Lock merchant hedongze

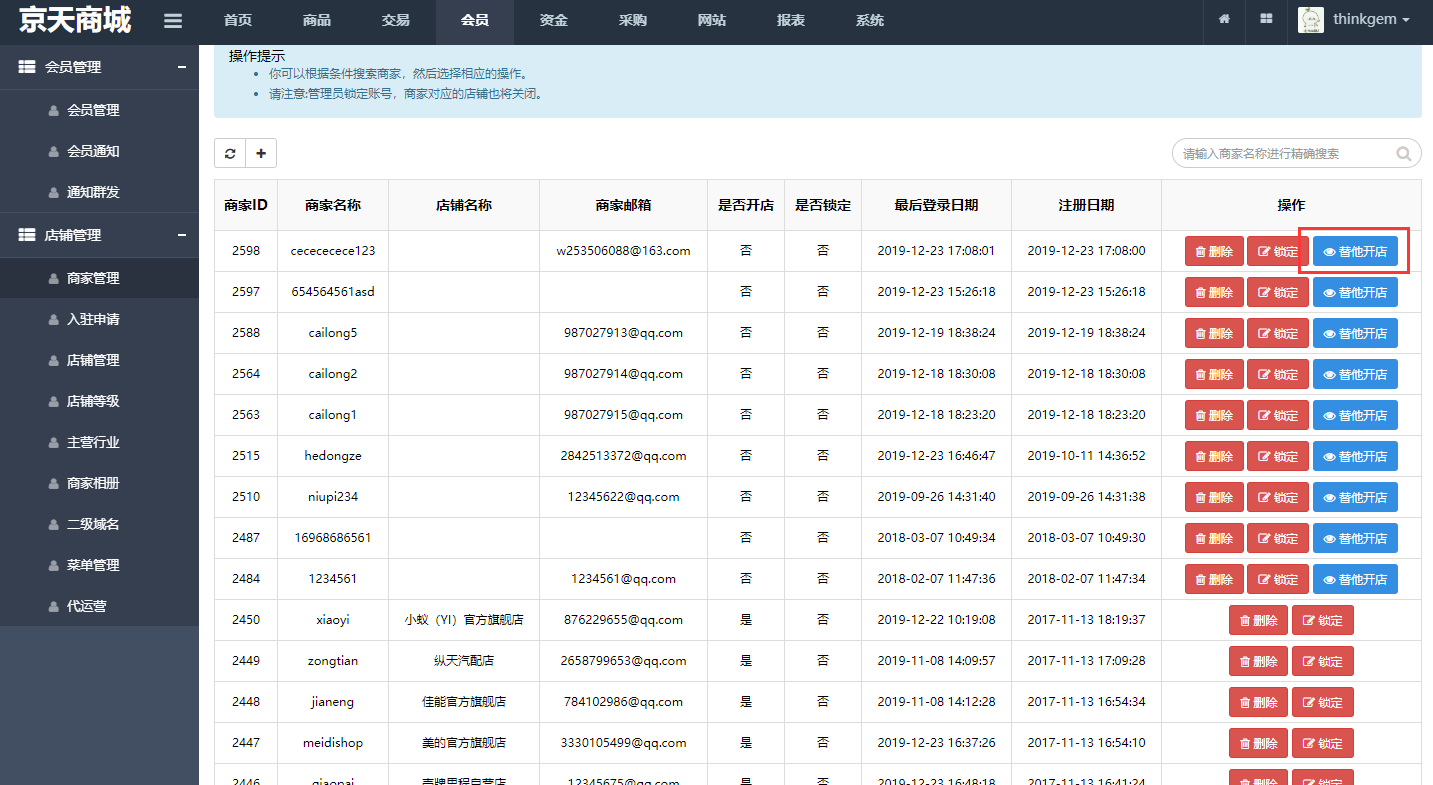click(1278, 456)
